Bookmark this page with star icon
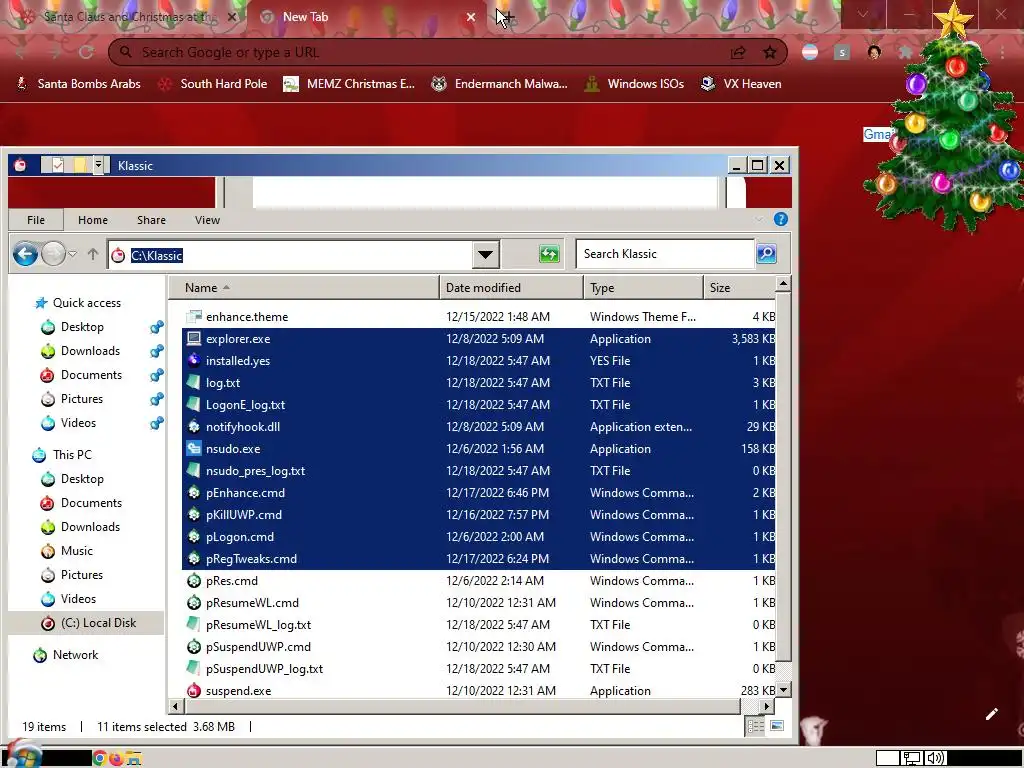Screen dimensions: 1024x768 click(x=770, y=52)
